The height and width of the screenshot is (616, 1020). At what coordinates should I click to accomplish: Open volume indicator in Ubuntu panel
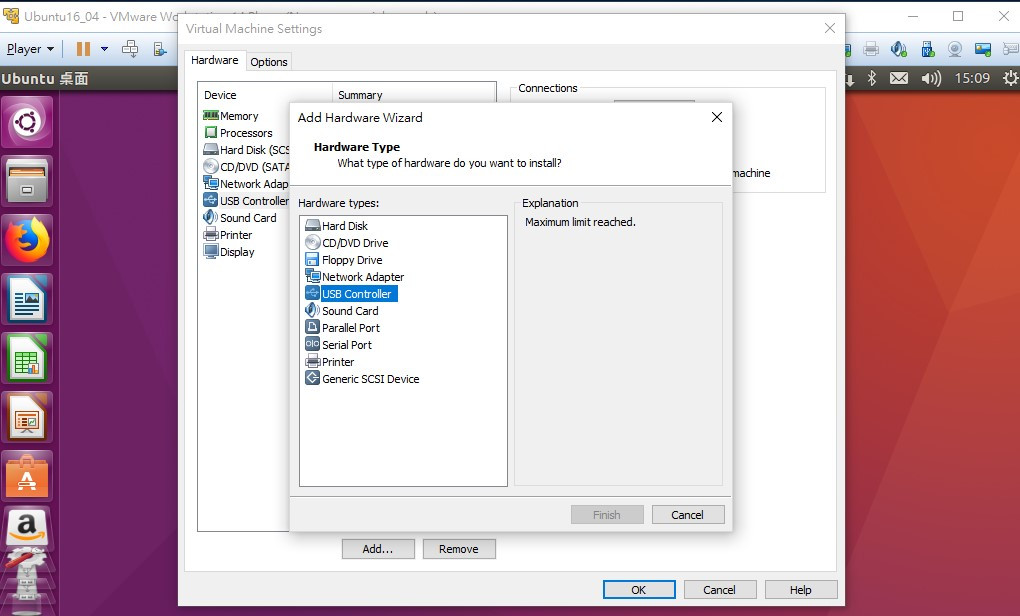(931, 78)
